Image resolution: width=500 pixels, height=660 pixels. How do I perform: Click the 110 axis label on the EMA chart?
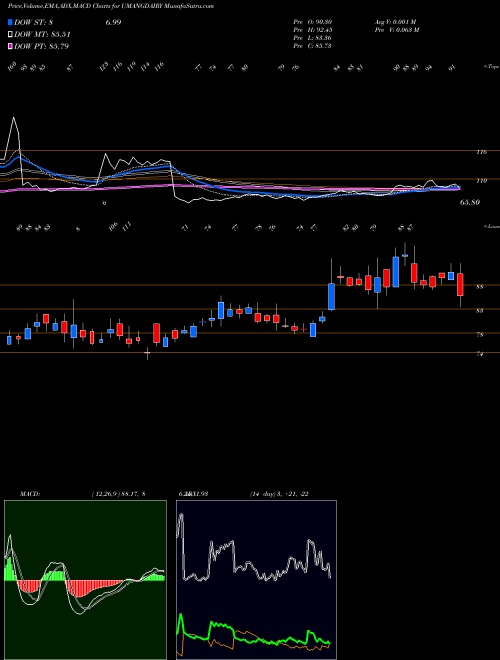481,181
